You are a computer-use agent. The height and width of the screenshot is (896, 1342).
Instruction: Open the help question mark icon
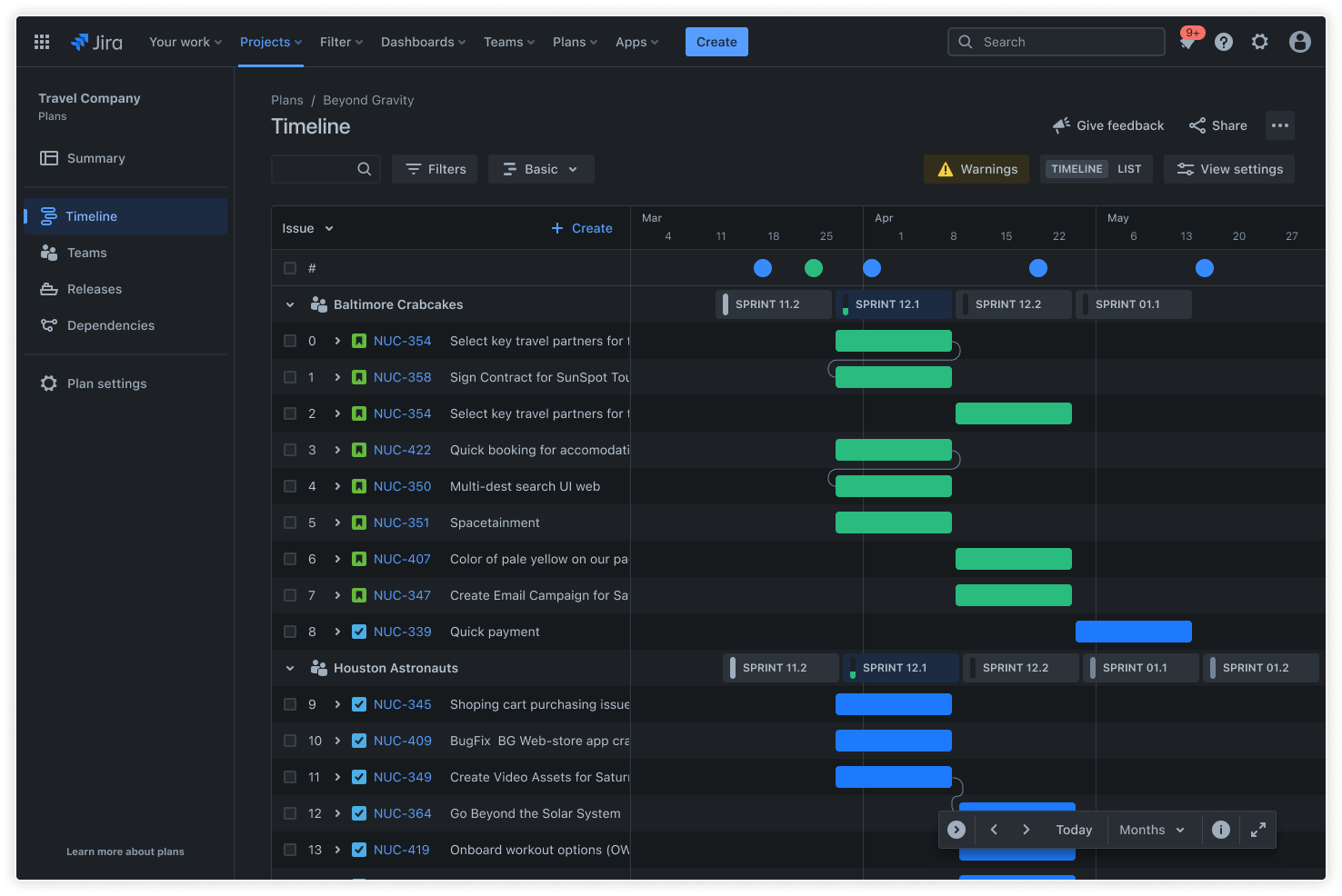[1223, 41]
